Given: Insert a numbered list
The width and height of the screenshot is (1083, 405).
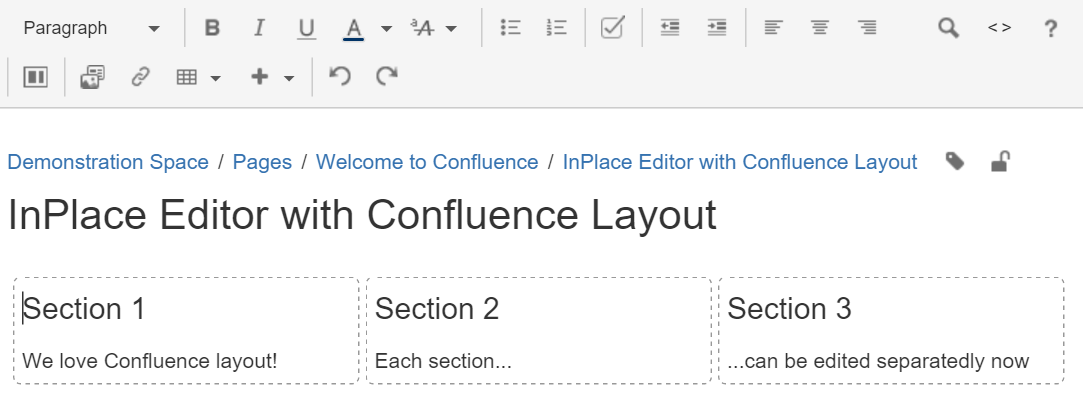Looking at the screenshot, I should point(557,28).
